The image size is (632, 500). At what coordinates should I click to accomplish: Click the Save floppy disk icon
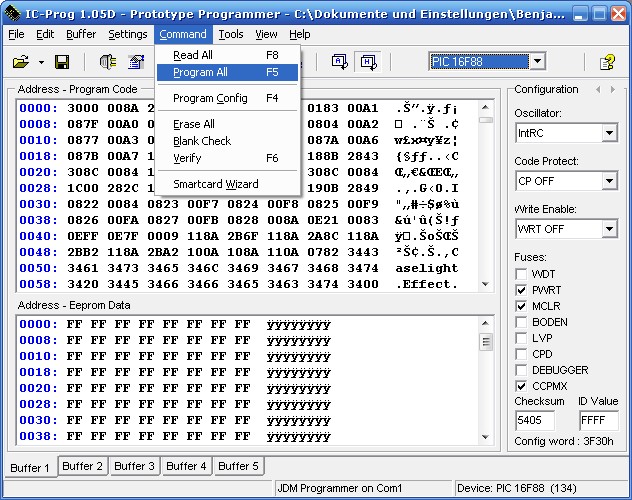click(x=62, y=62)
